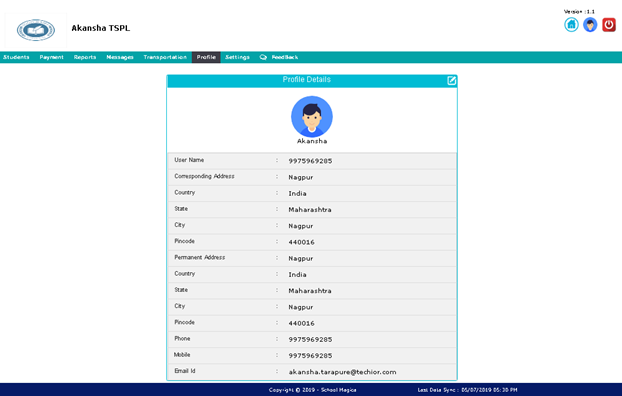The width and height of the screenshot is (622, 396).
Task: Click the user profile avatar icon in header
Action: click(590, 25)
